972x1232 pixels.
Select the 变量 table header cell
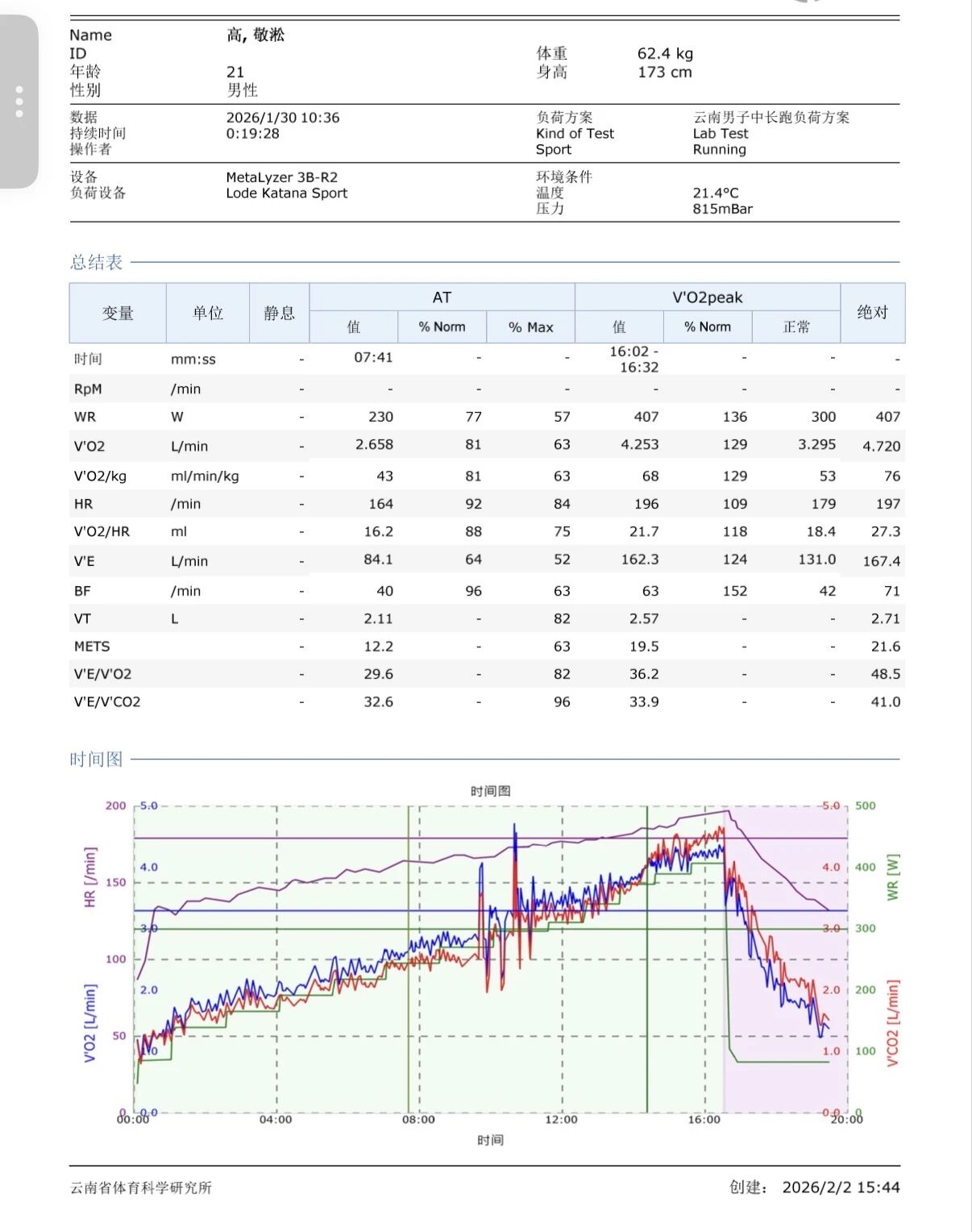pos(118,313)
